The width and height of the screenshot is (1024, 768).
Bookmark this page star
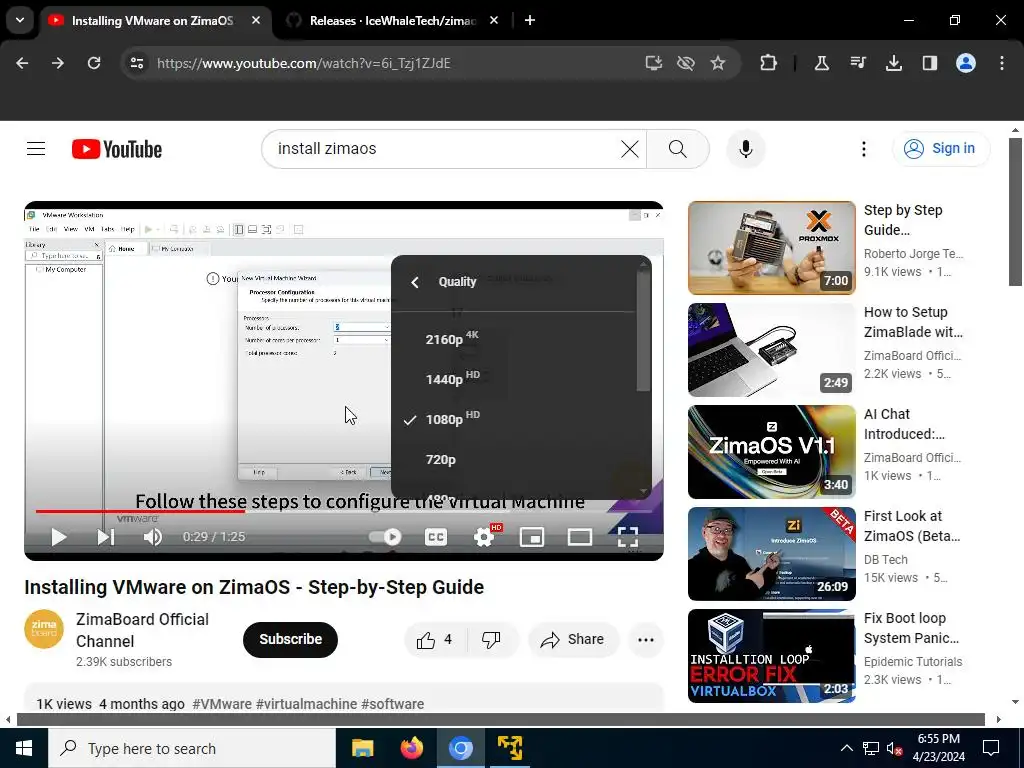[718, 63]
